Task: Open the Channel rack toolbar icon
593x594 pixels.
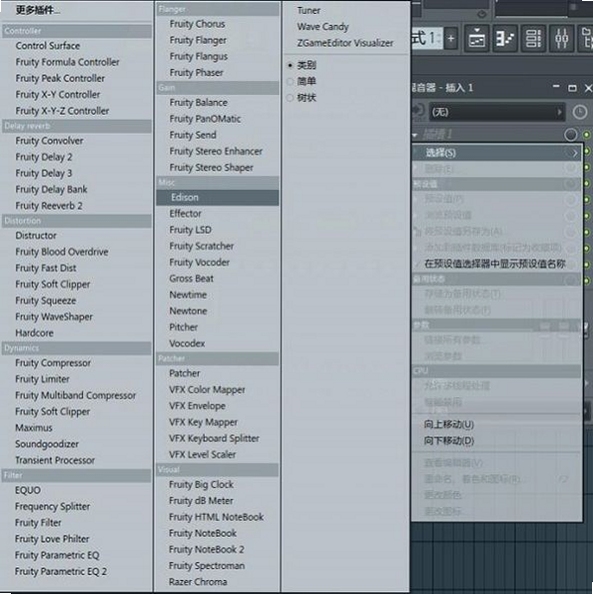Action: coord(533,38)
